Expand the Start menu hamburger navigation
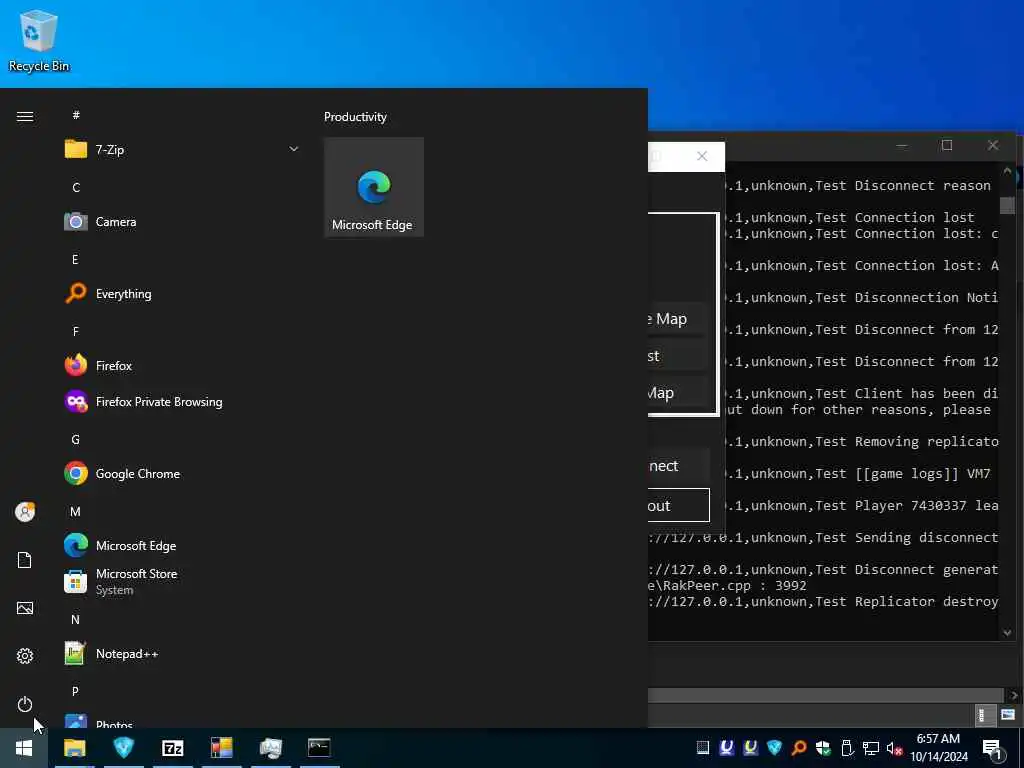Image resolution: width=1024 pixels, height=768 pixels. coord(25,117)
